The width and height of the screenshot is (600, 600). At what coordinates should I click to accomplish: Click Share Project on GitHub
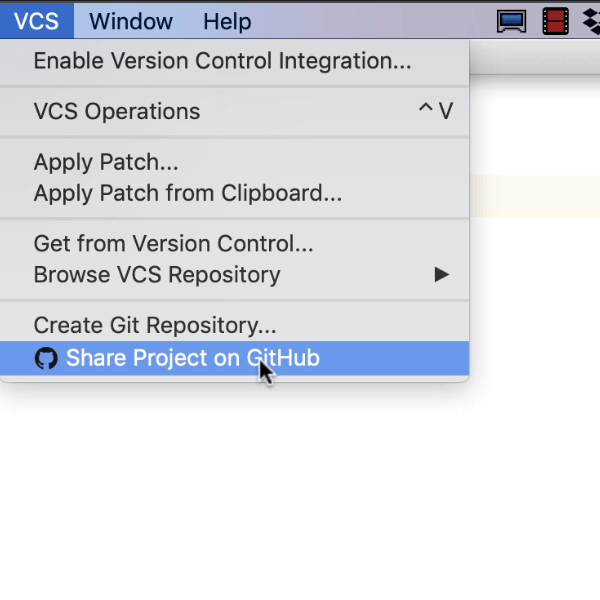[193, 358]
